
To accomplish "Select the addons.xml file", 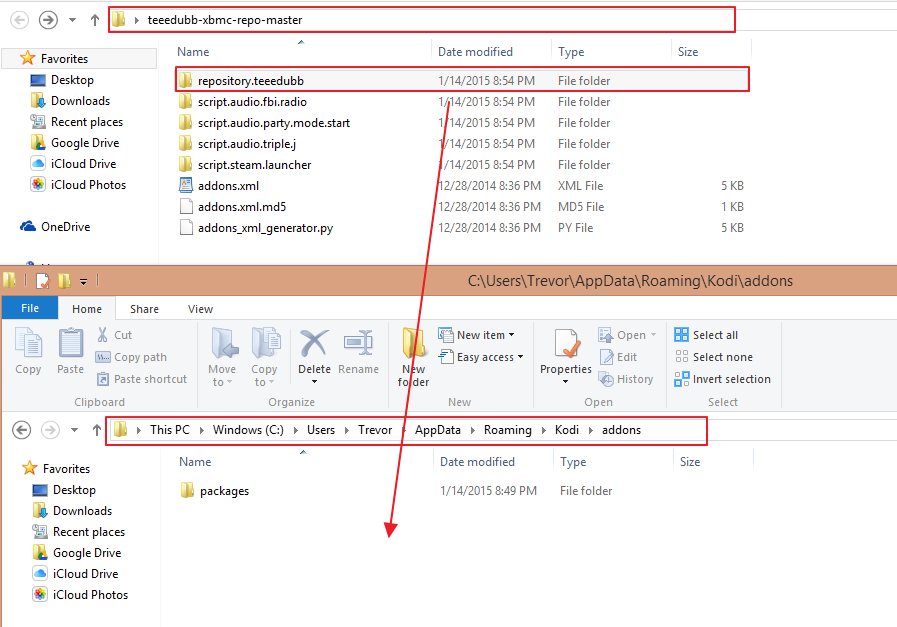I will [x=462, y=185].
